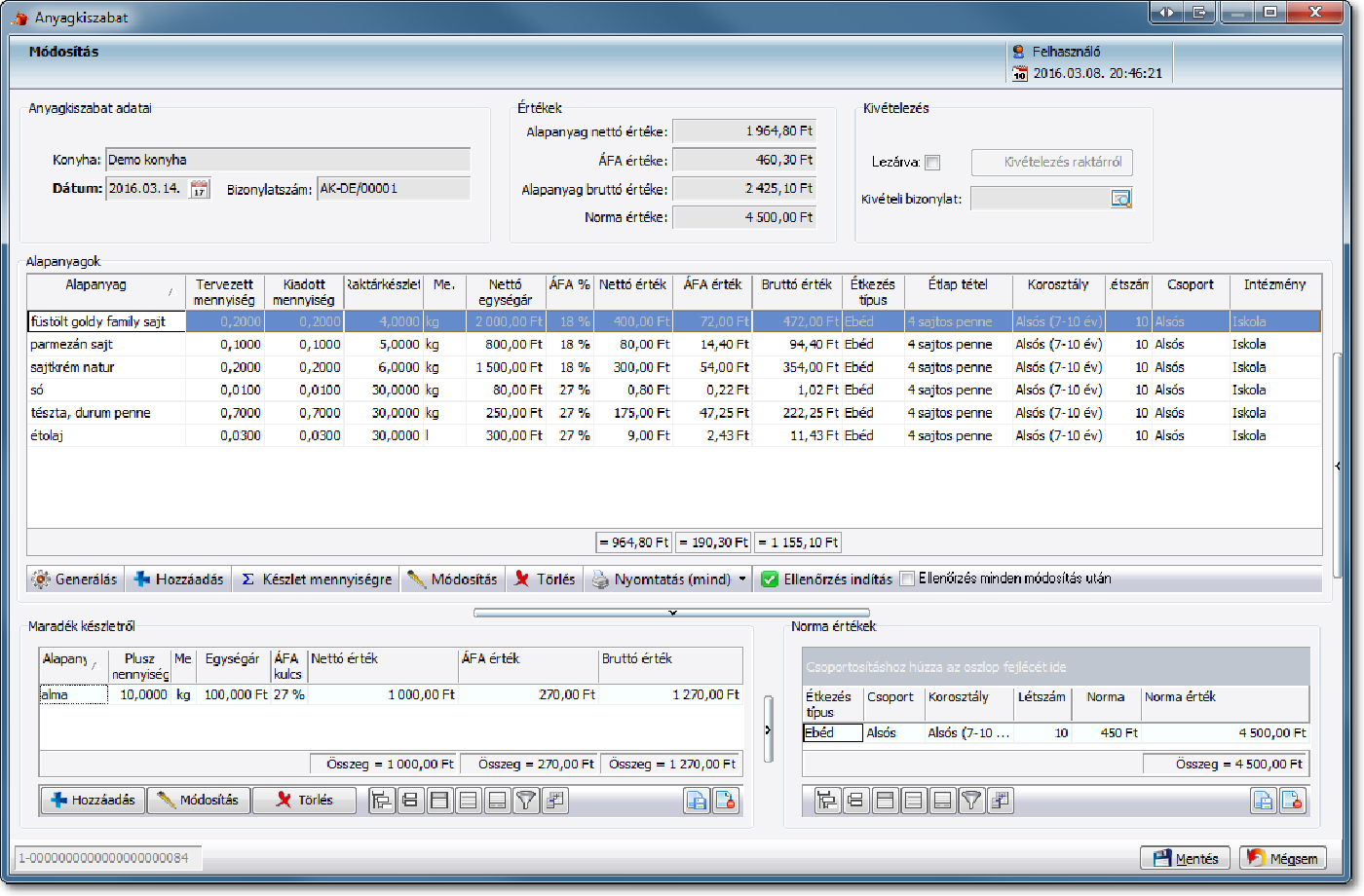Click save layout icon in Norma értékek toolbar
This screenshot has height=896, width=1364.
coord(1263,801)
